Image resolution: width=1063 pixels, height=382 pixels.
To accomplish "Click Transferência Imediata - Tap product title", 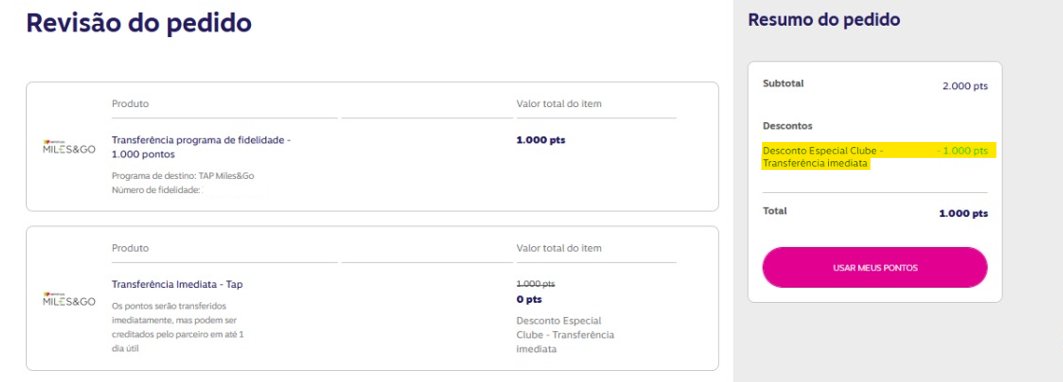I will coord(177,284).
